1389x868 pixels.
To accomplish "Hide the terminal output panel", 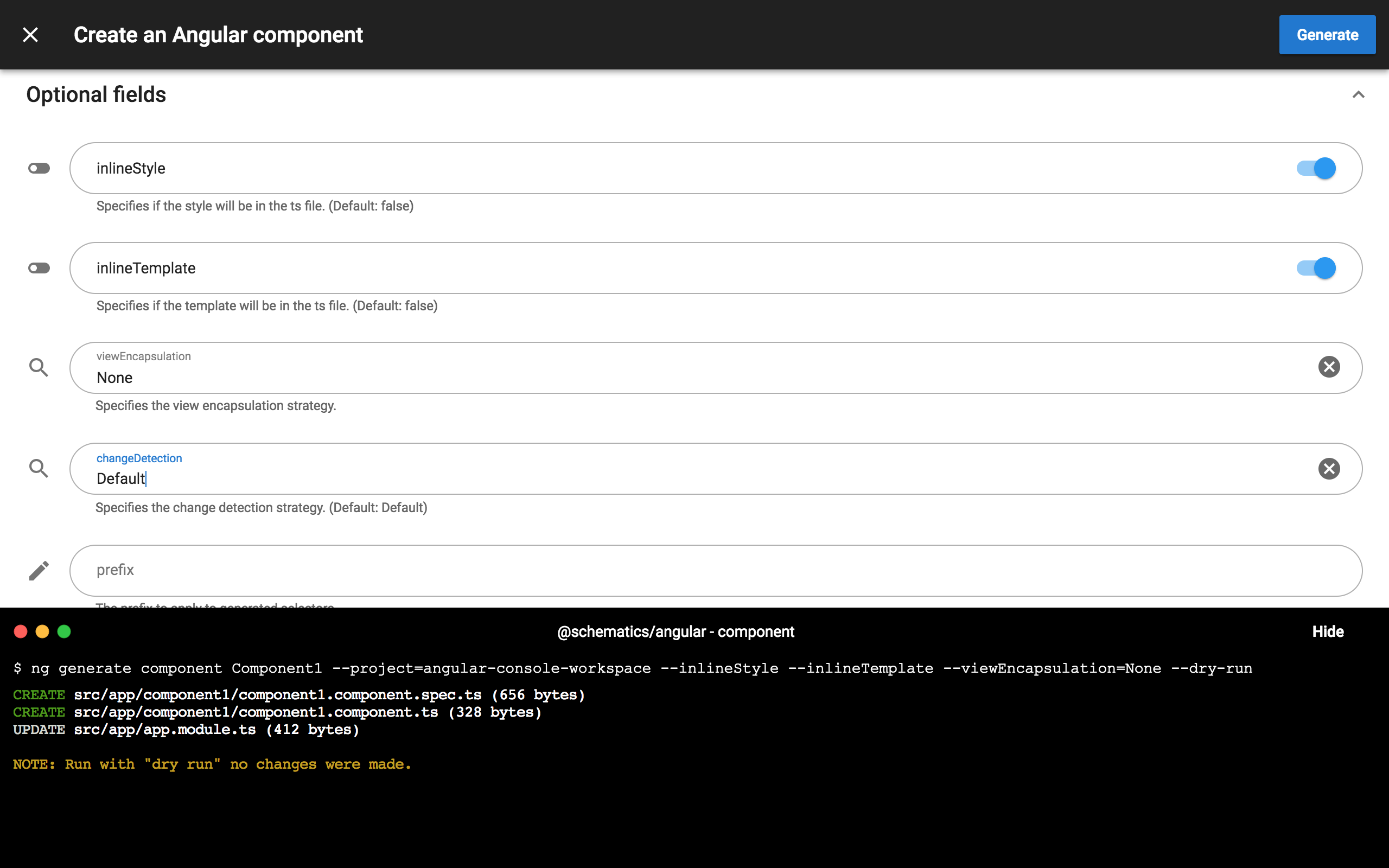I will pyautogui.click(x=1327, y=631).
